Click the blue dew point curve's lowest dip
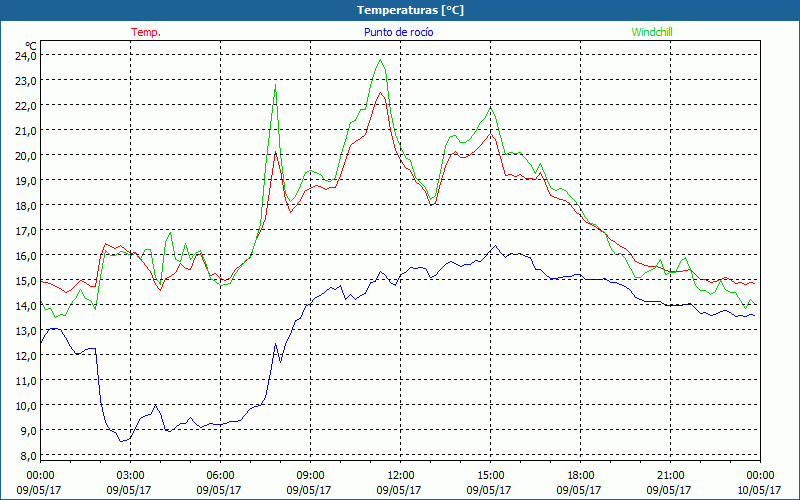Viewport: 800px width, 500px height. pyautogui.click(x=121, y=441)
